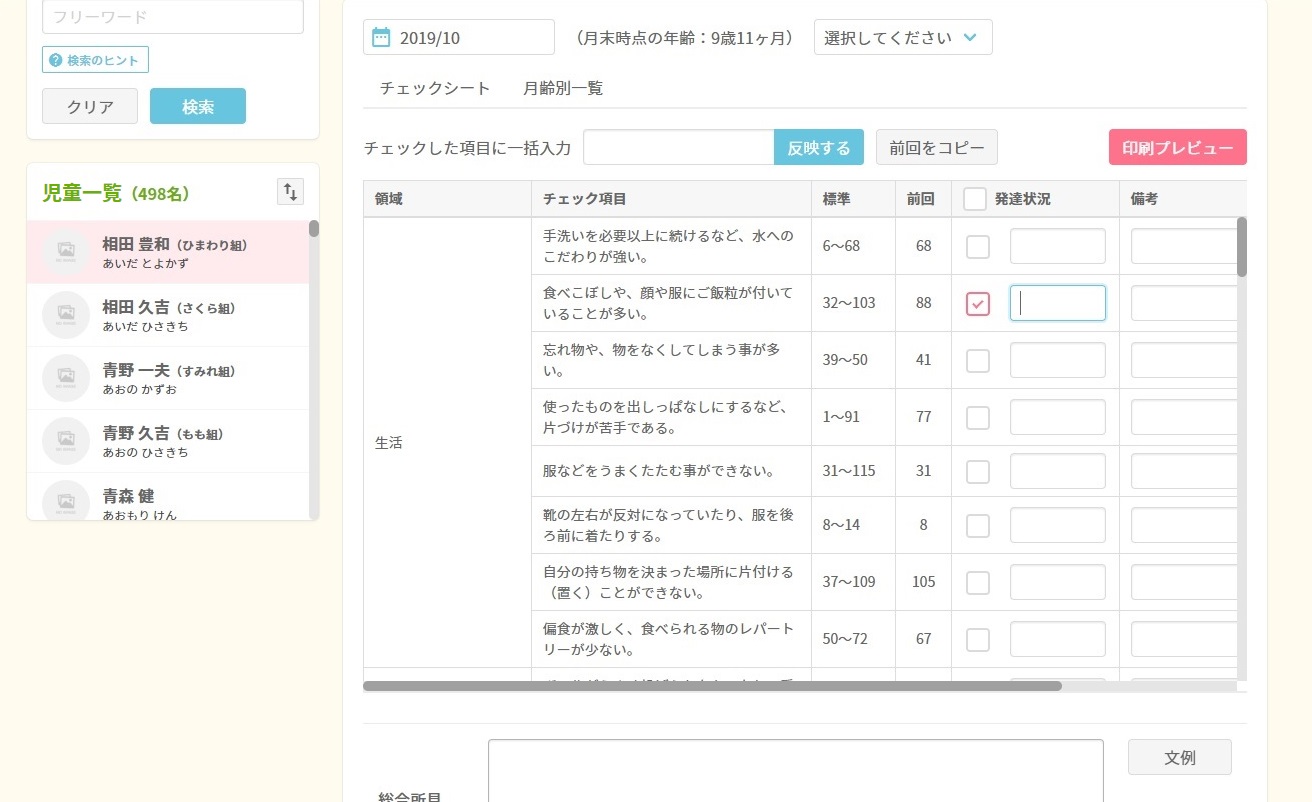Open the 2019/10 month picker field
1312x802 pixels.
tap(459, 37)
